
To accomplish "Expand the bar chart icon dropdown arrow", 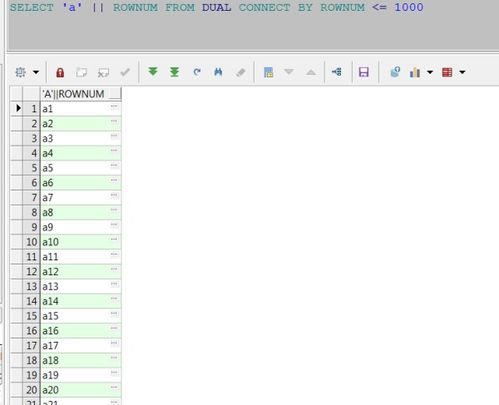I will (x=430, y=72).
